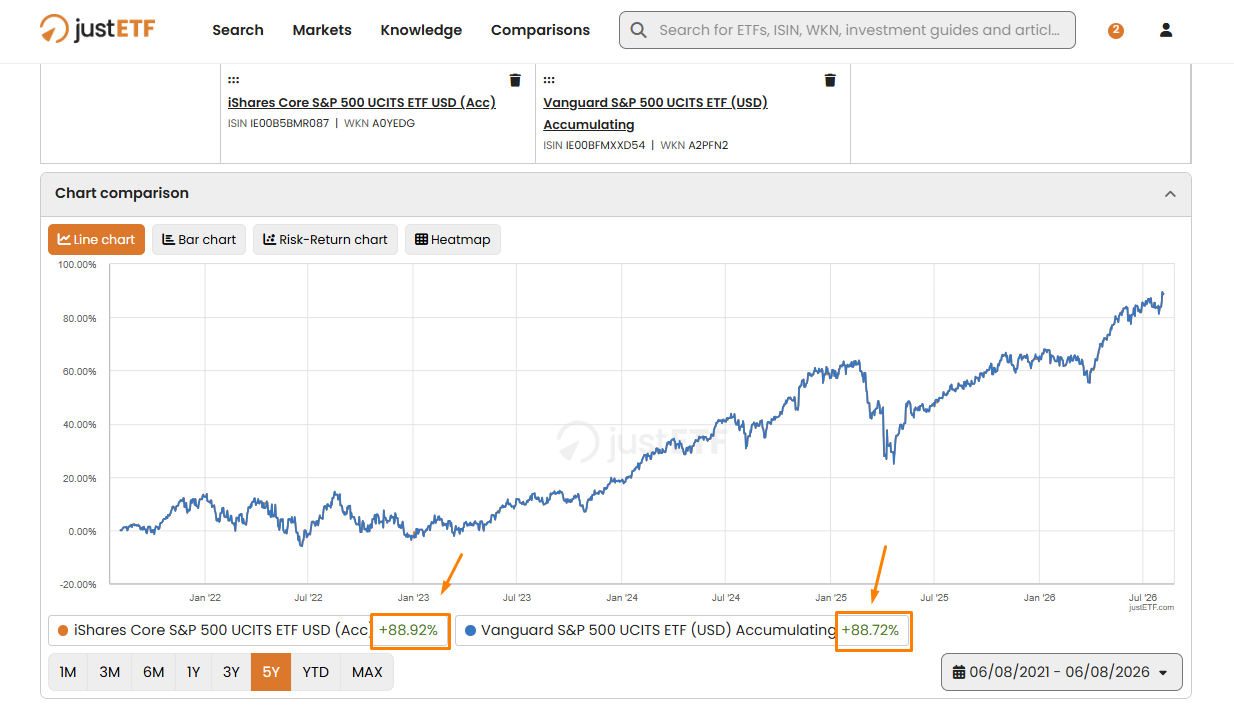1234x707 pixels.
Task: Delete iShares Core S&P 500 ETF with trash icon
Action: pyautogui.click(x=515, y=80)
